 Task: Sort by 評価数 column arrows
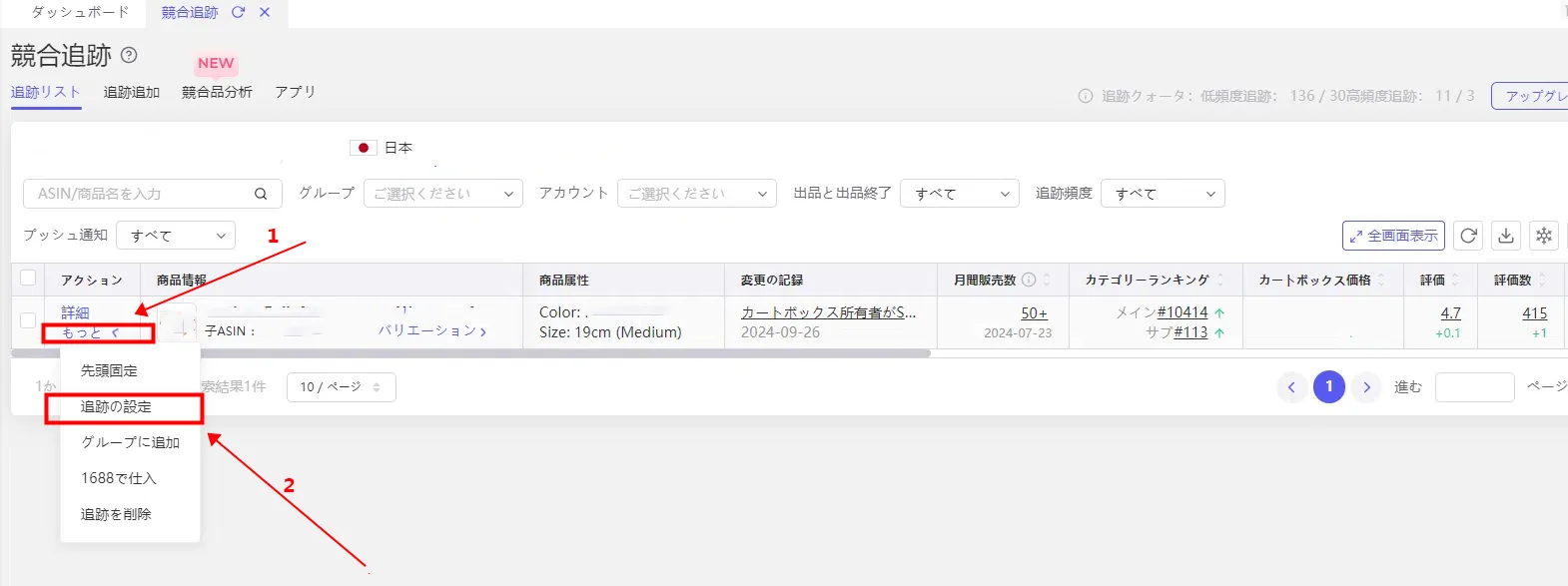tap(1542, 280)
